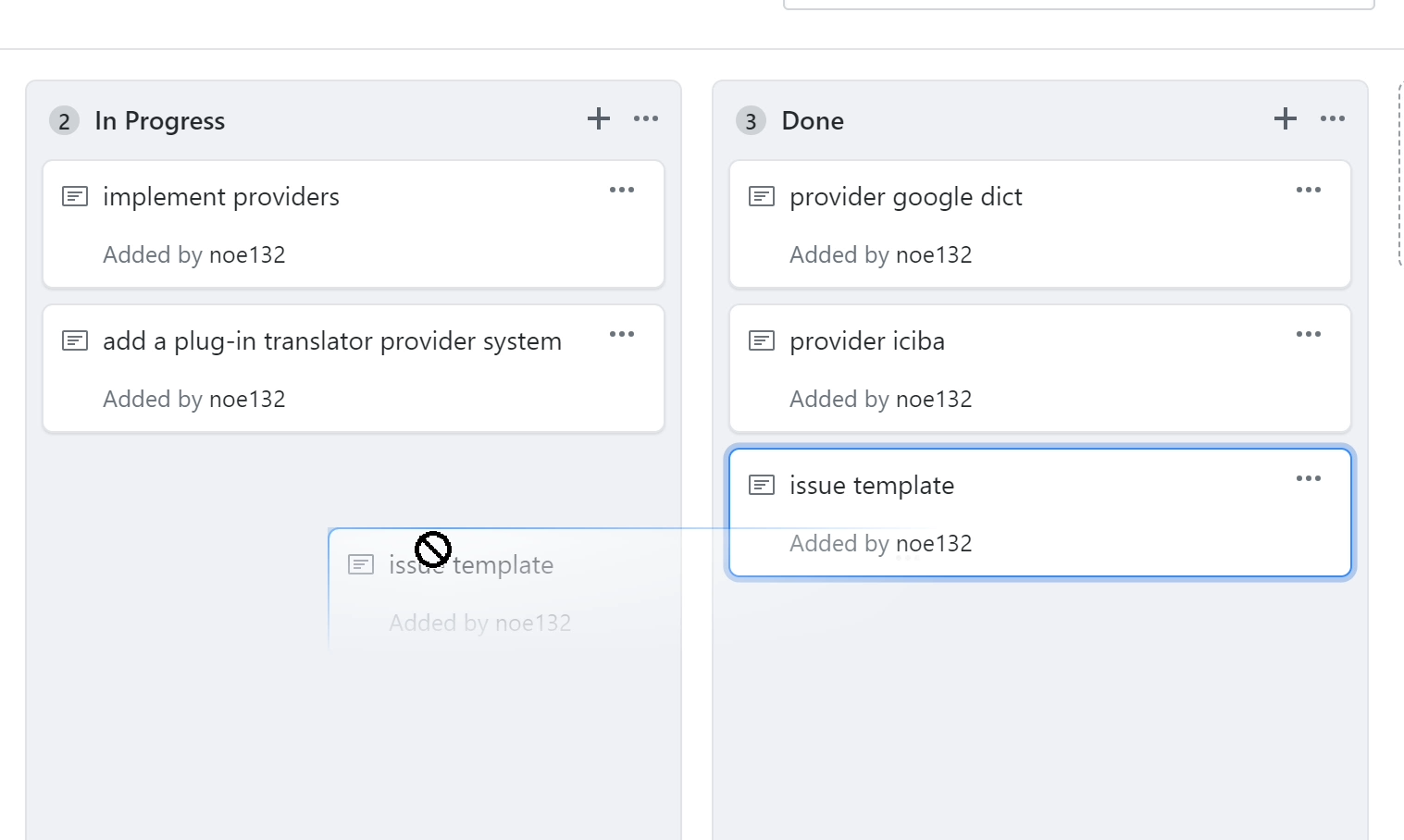The image size is (1404, 840).
Task: Open menu for plug-in translator provider card
Action: coord(622,334)
